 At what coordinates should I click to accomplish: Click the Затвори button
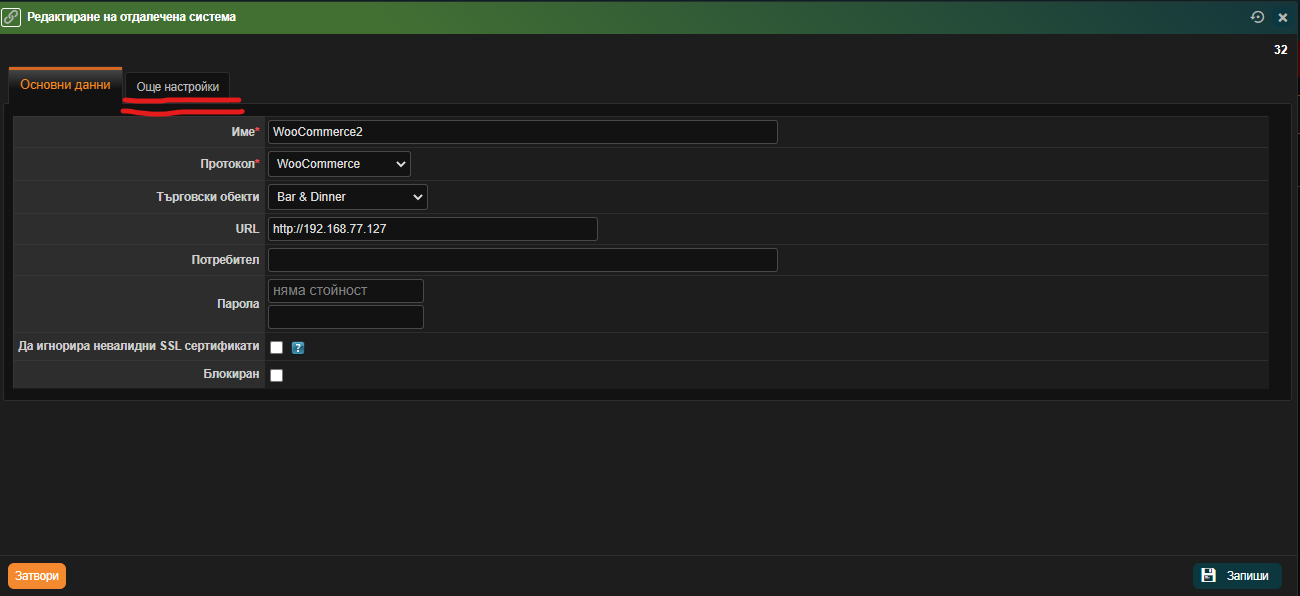[x=37, y=576]
